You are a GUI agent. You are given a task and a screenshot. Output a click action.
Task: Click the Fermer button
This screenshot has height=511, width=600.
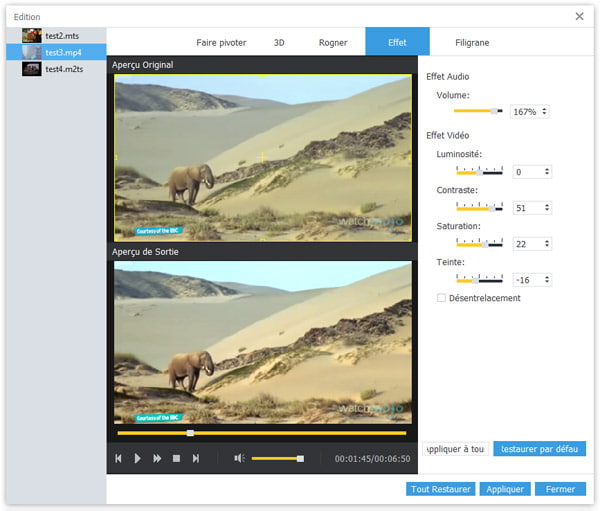[x=560, y=489]
